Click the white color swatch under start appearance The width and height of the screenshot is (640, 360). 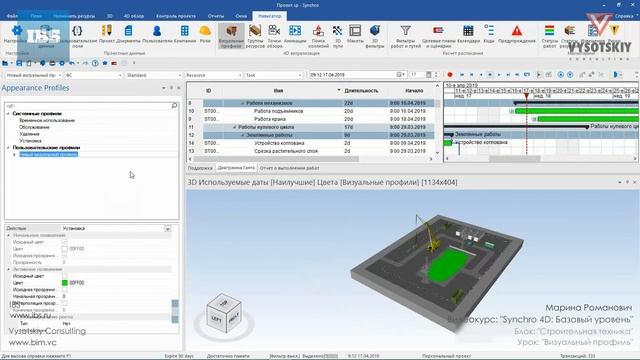pos(64,249)
